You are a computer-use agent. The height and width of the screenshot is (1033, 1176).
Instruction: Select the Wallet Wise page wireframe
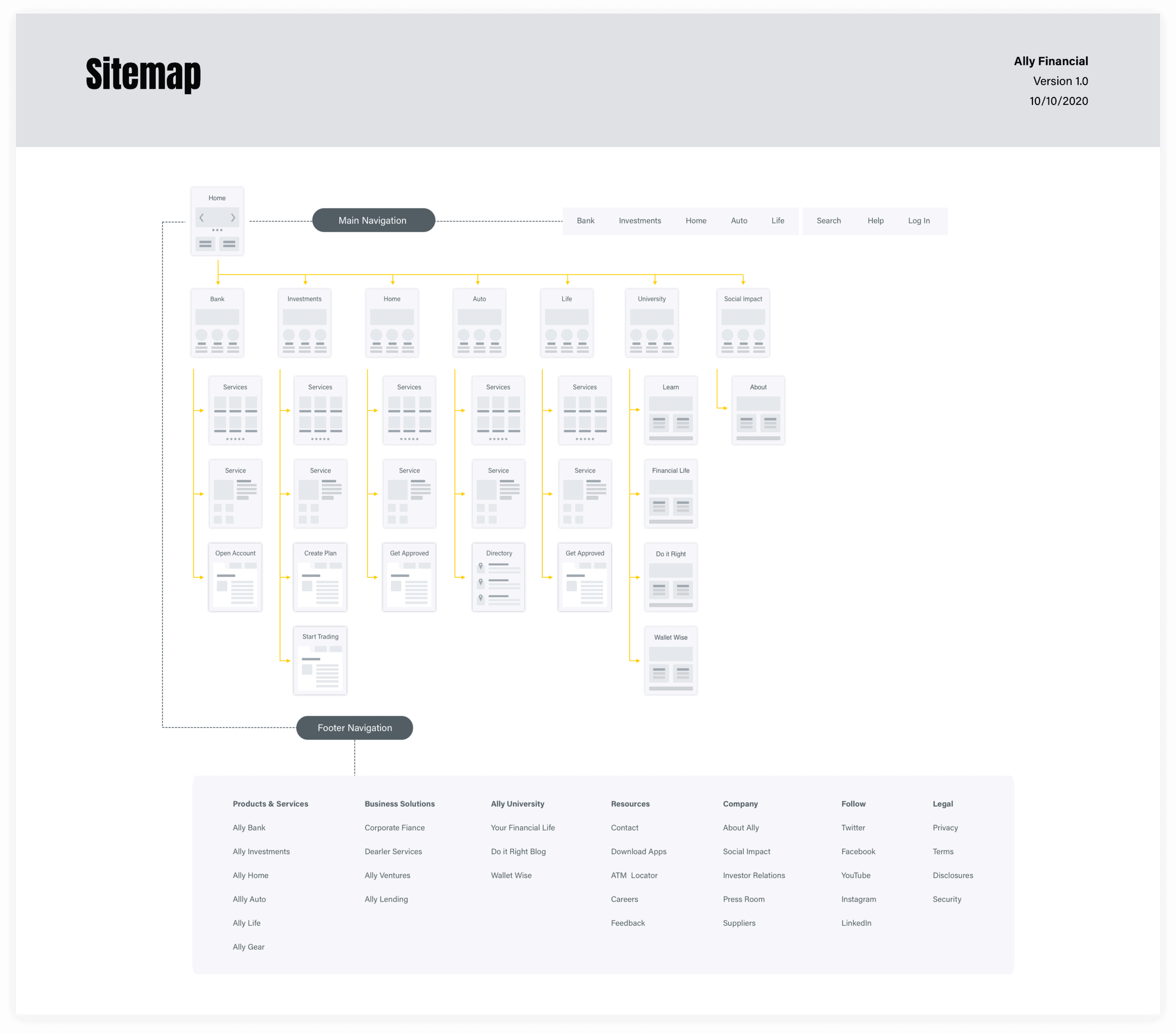coord(671,660)
